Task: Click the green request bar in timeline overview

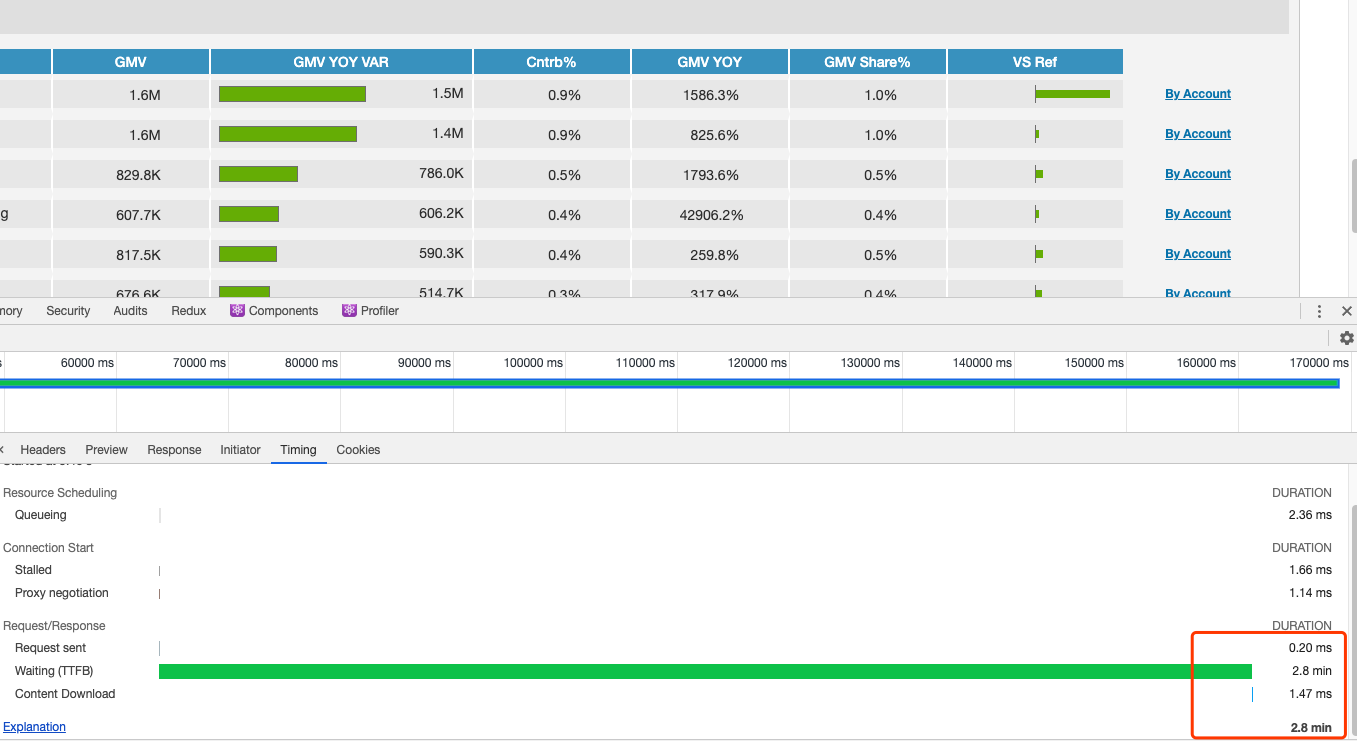Action: [669, 383]
